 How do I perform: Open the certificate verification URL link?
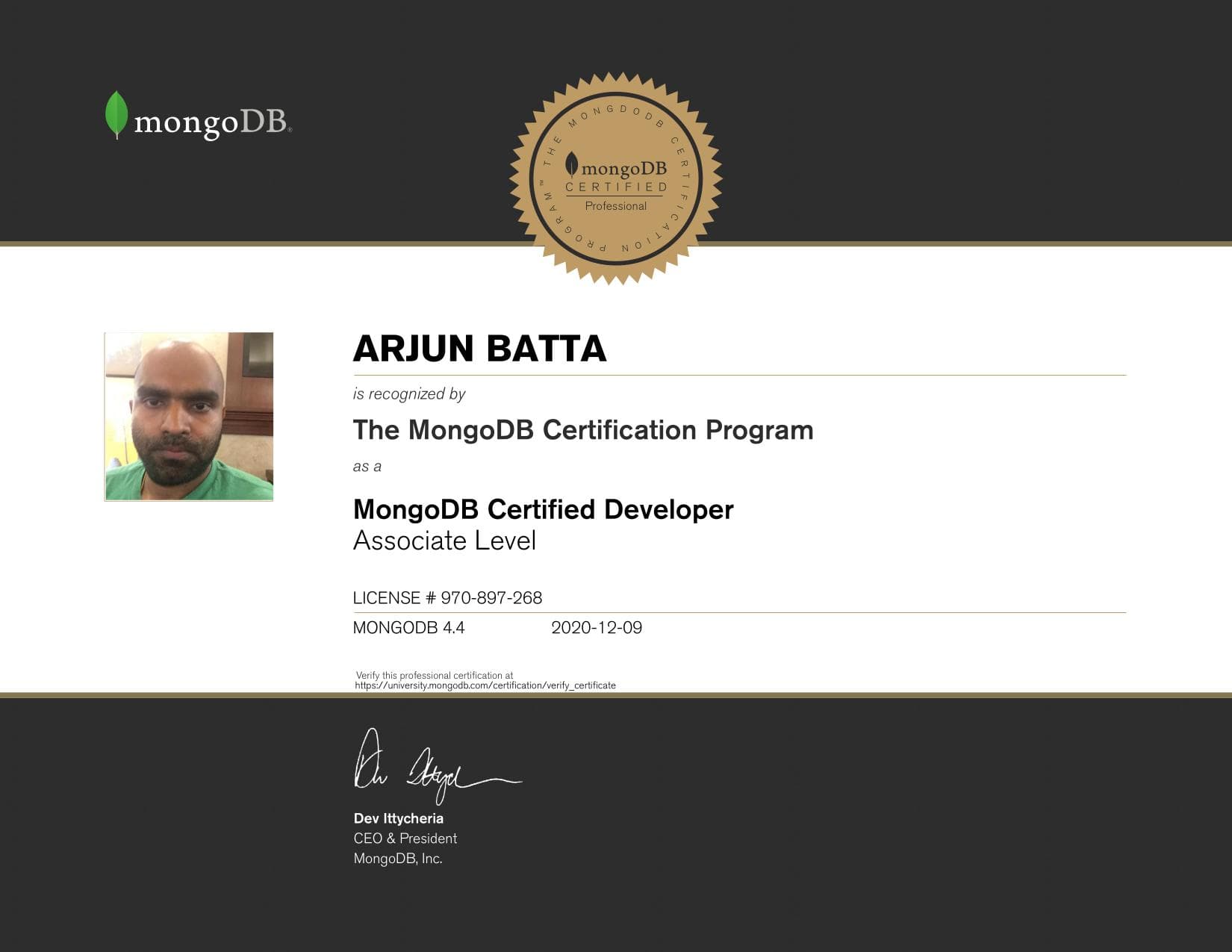coord(485,684)
